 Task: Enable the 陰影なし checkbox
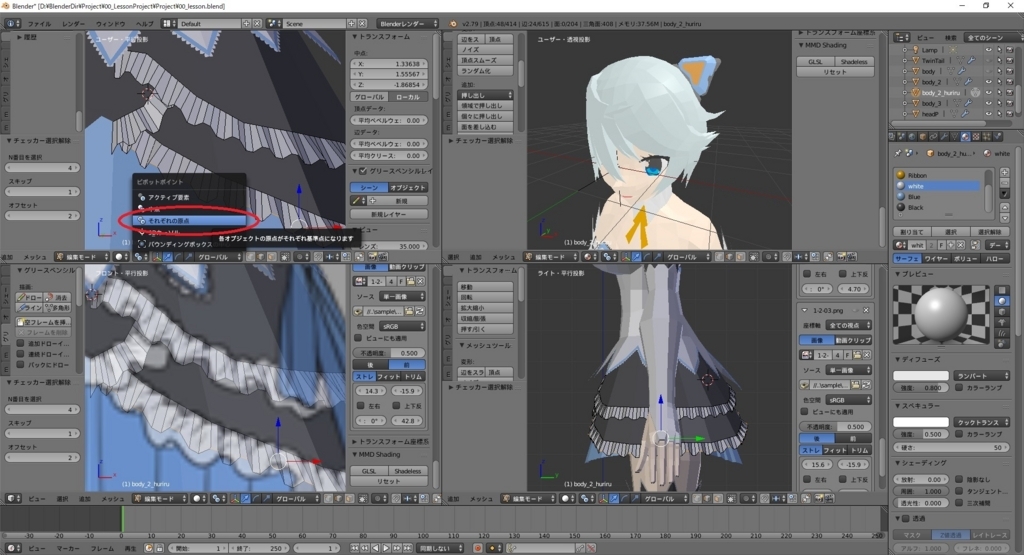click(959, 479)
